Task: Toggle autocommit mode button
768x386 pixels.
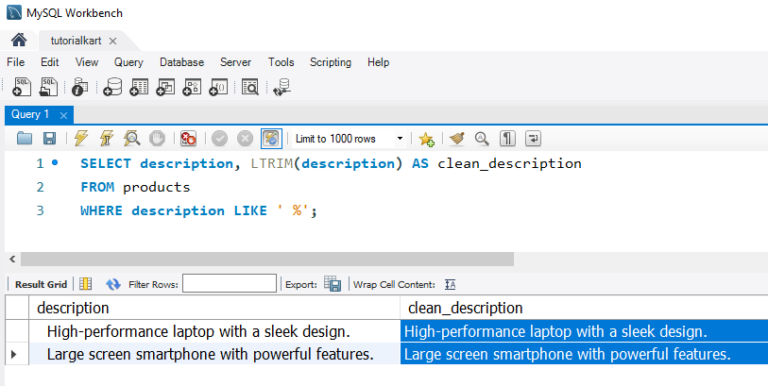Action: tap(271, 139)
